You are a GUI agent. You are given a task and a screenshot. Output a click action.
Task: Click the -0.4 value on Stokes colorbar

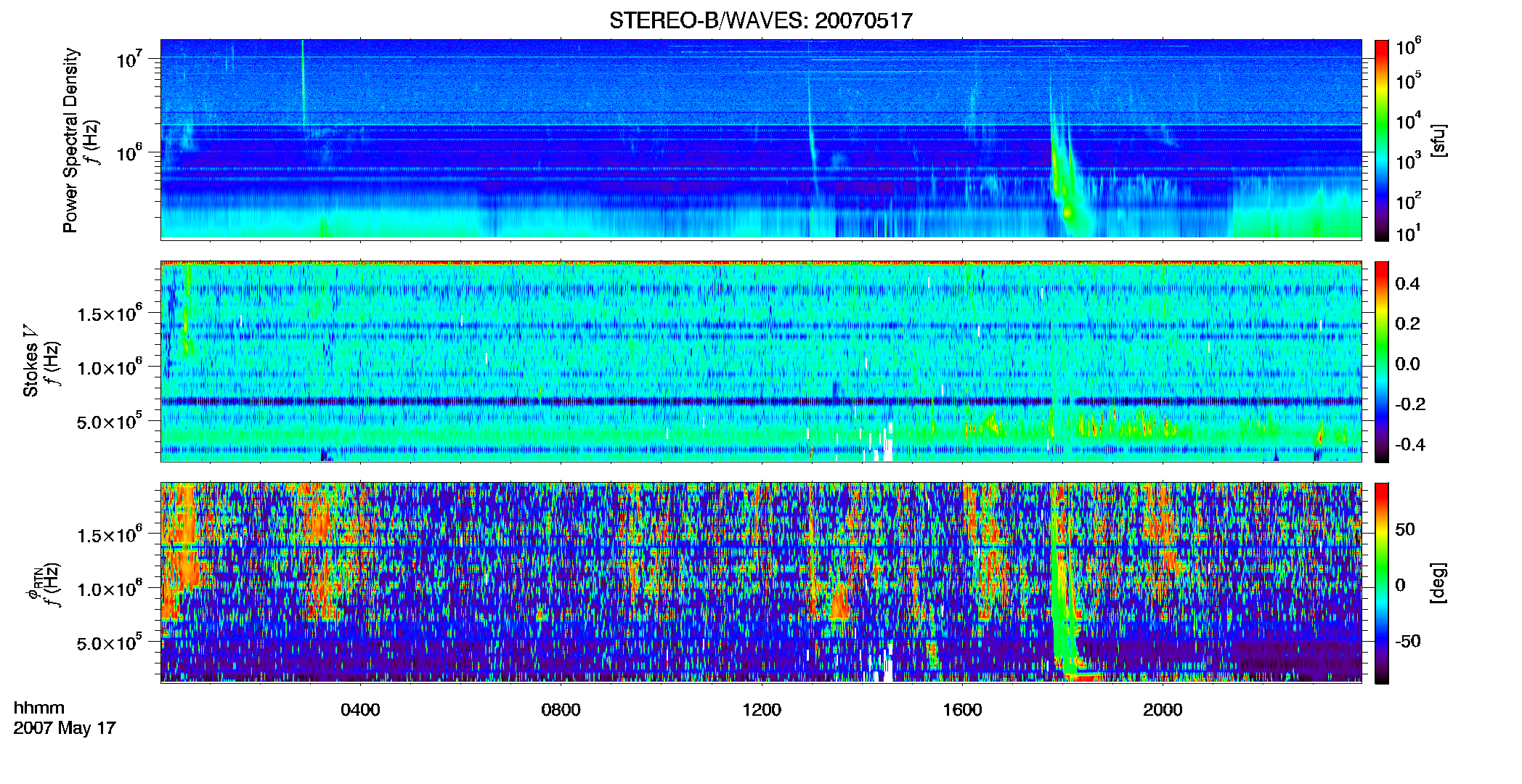click(x=1410, y=444)
